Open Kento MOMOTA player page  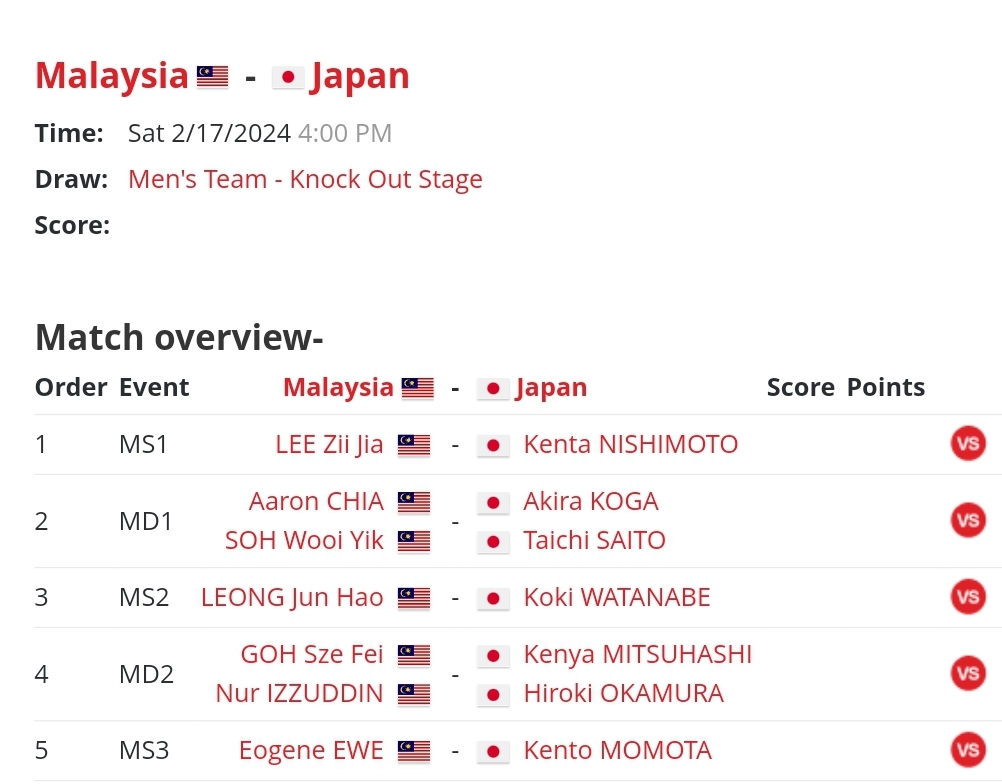(617, 750)
